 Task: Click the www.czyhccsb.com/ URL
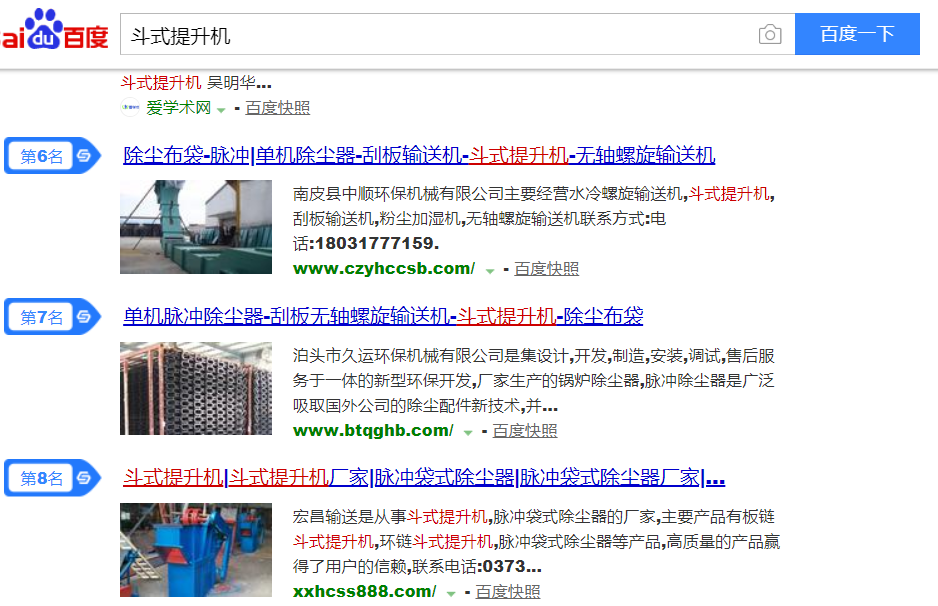point(384,269)
